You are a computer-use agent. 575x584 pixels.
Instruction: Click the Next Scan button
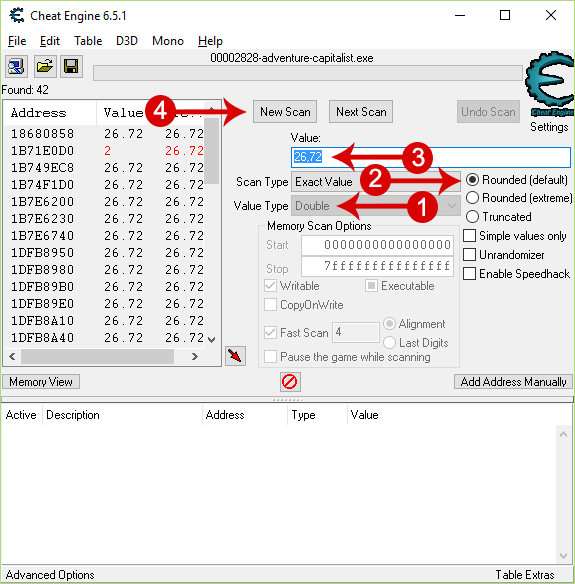point(361,111)
